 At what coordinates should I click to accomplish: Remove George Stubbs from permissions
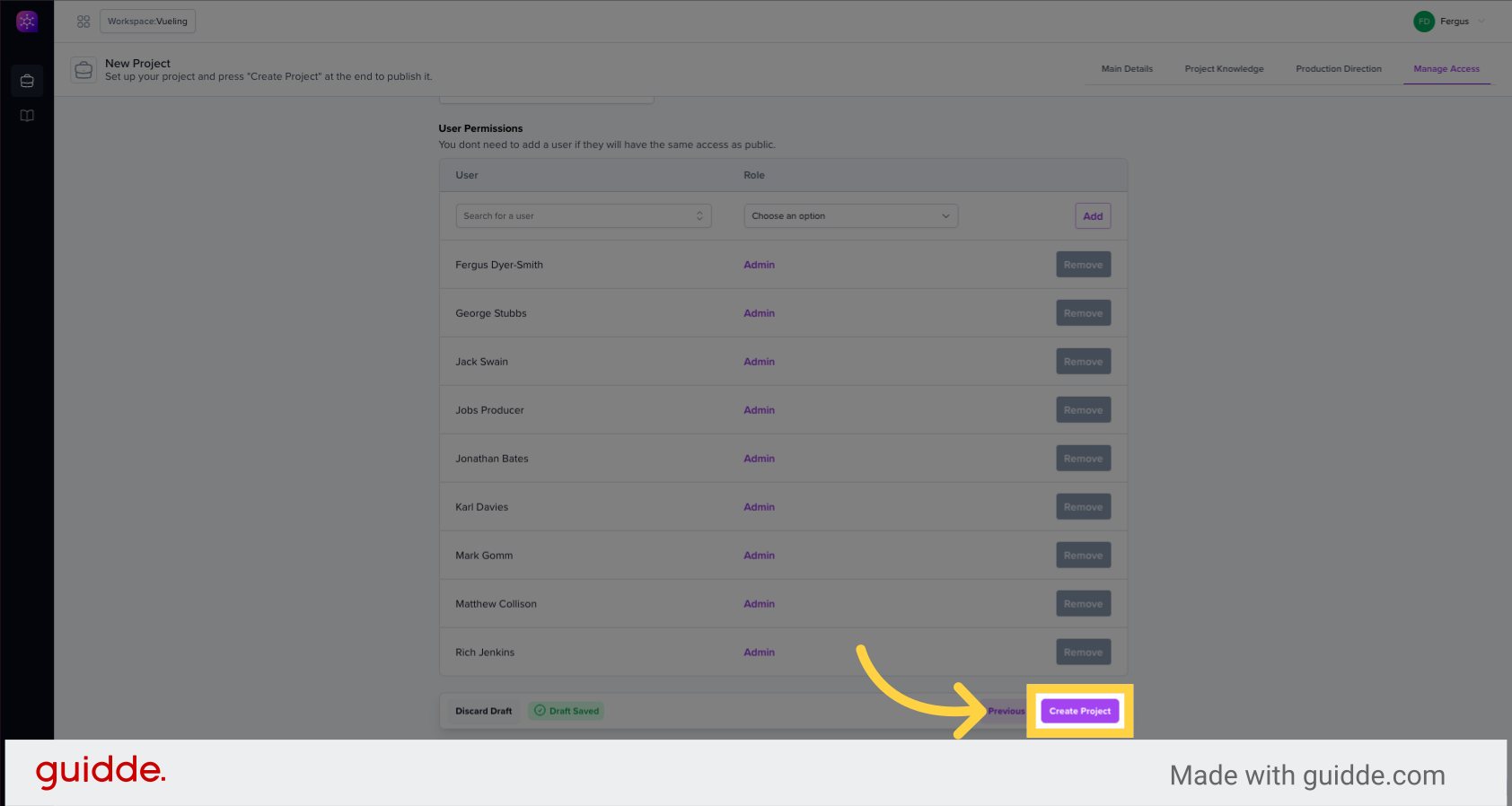tap(1083, 313)
